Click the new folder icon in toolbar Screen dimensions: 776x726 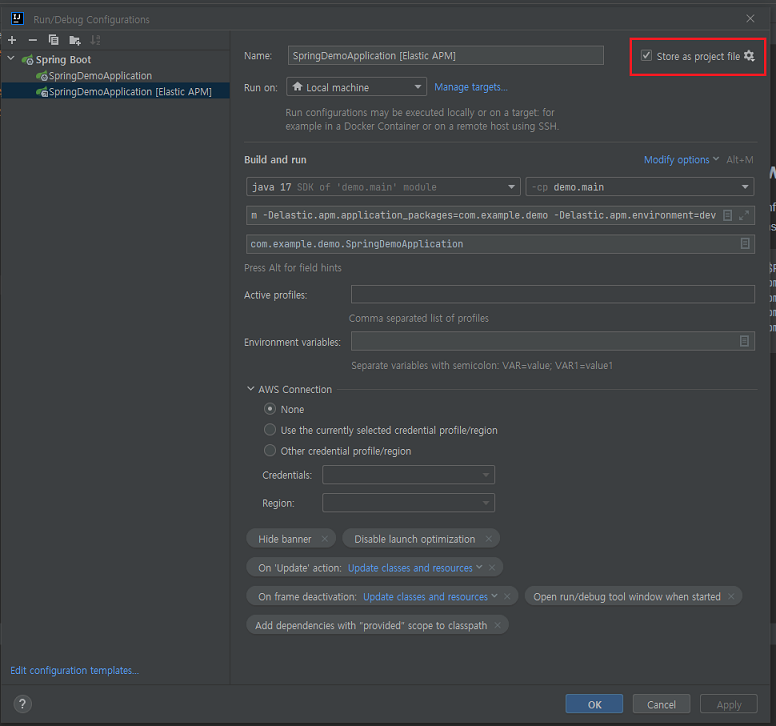75,40
